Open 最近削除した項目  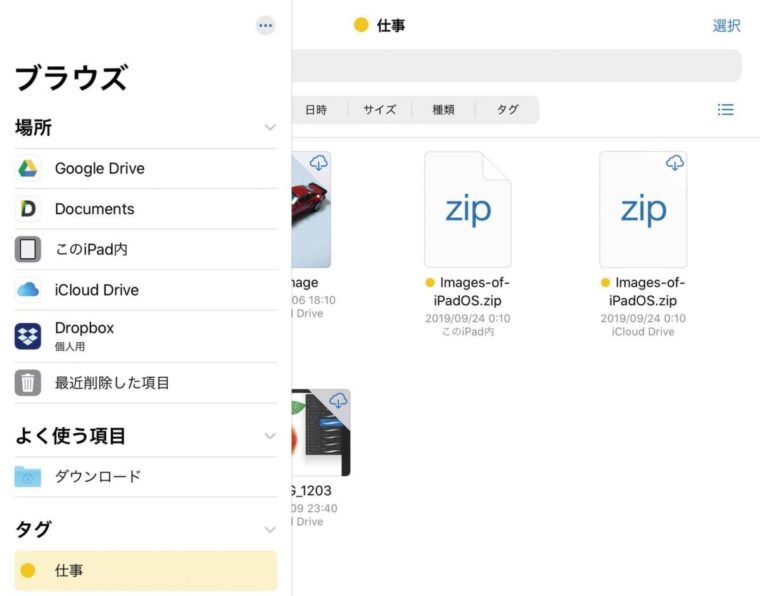point(146,383)
